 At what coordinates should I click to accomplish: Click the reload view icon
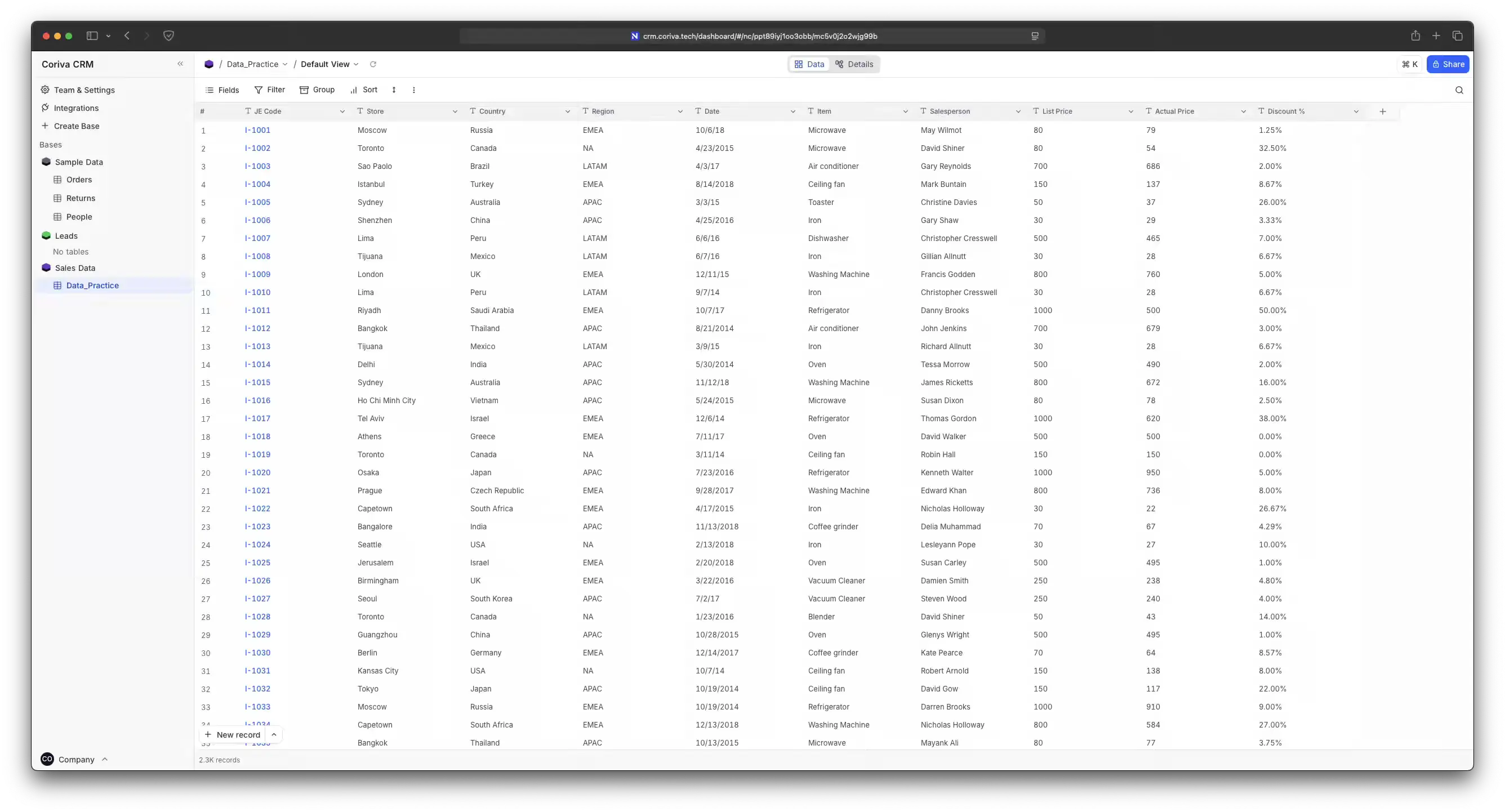(373, 64)
